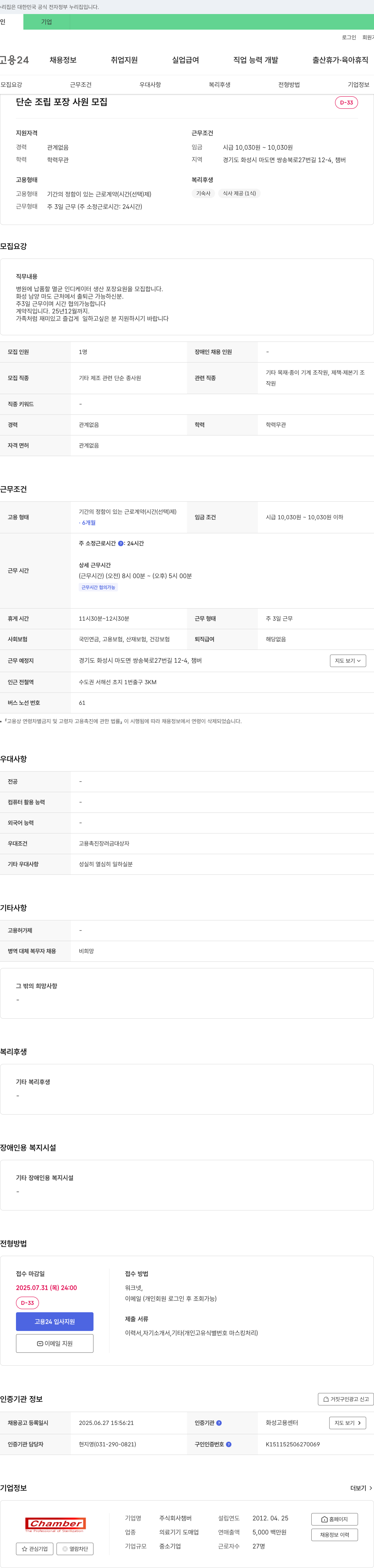Switch to the 기업 member tab
This screenshot has height=1568, width=374.
click(x=46, y=22)
